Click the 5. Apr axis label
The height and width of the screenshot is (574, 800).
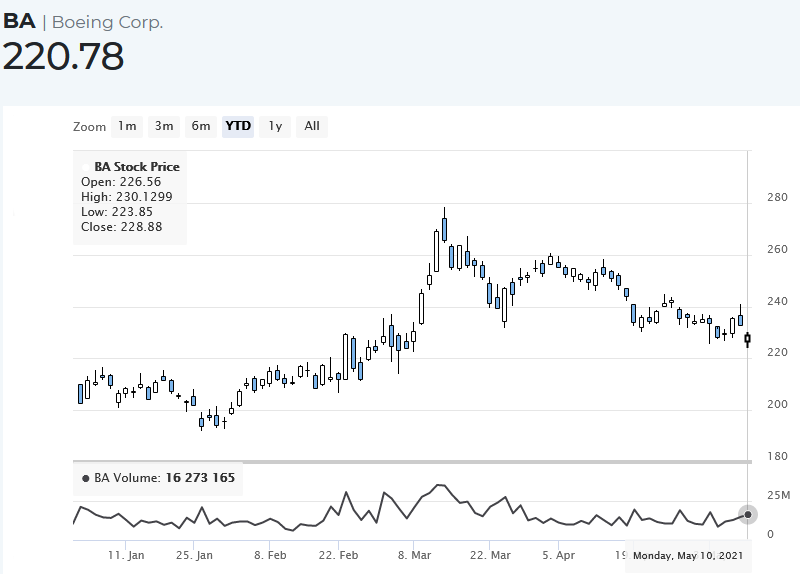558,554
